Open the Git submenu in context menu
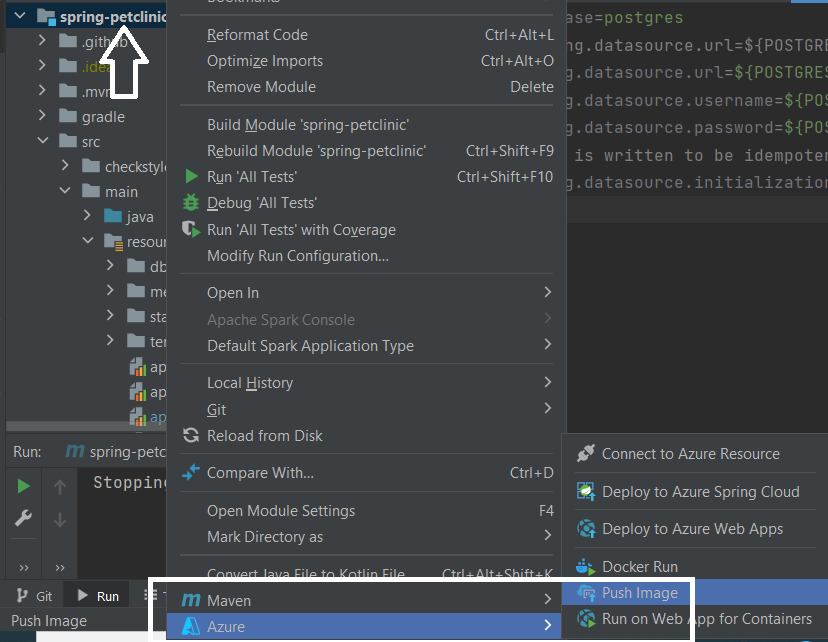 point(367,409)
